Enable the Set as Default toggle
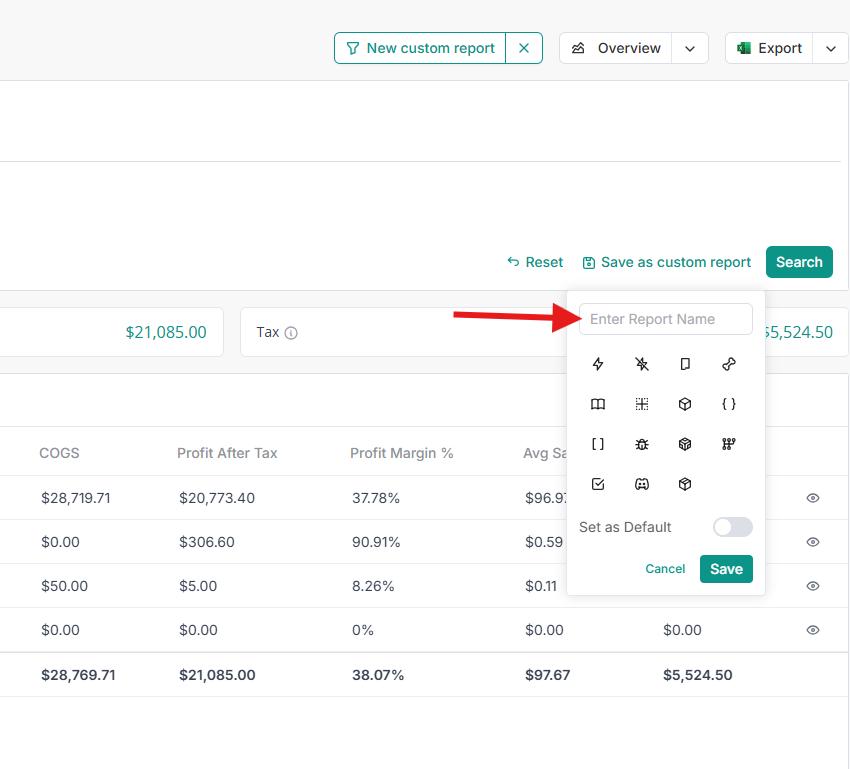 click(732, 527)
